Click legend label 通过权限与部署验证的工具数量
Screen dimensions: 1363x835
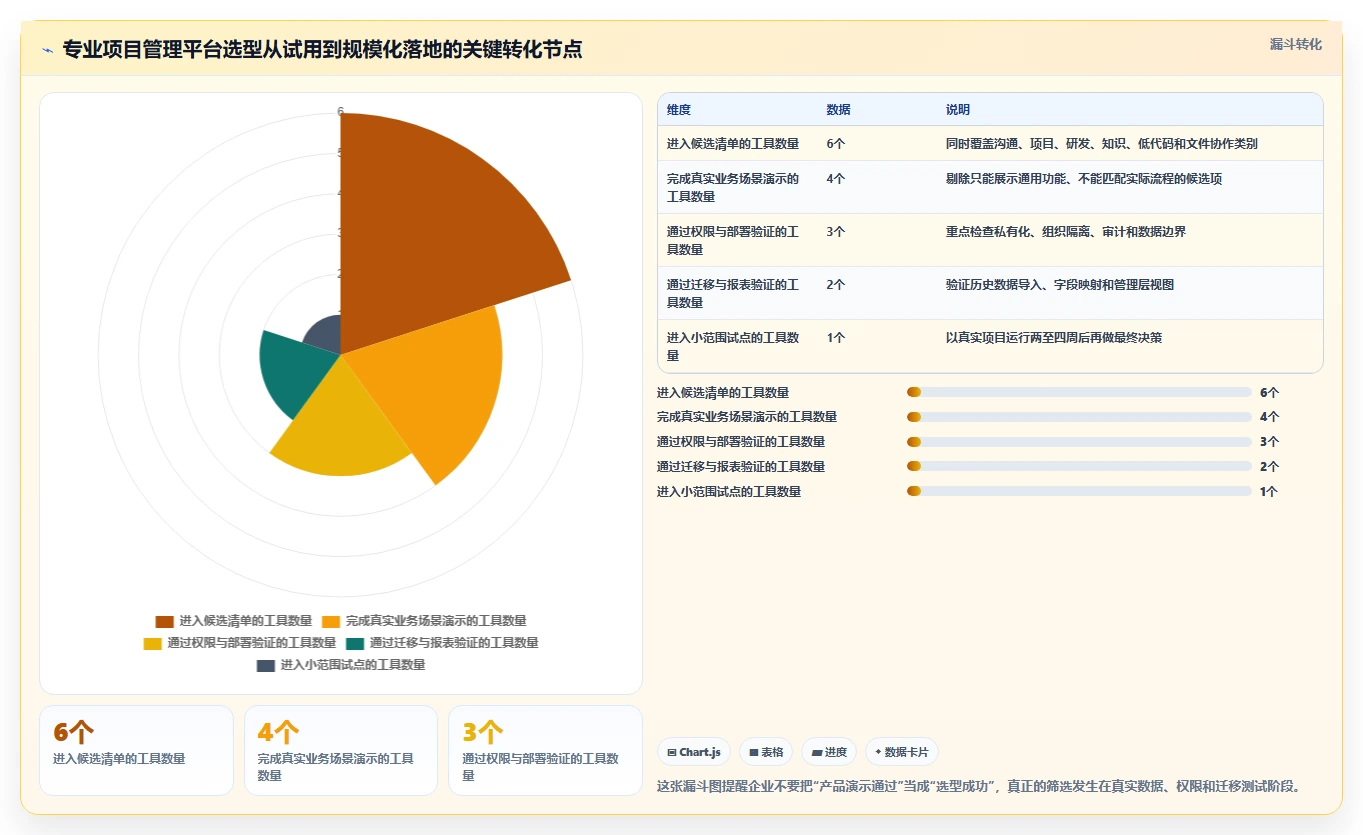252,643
